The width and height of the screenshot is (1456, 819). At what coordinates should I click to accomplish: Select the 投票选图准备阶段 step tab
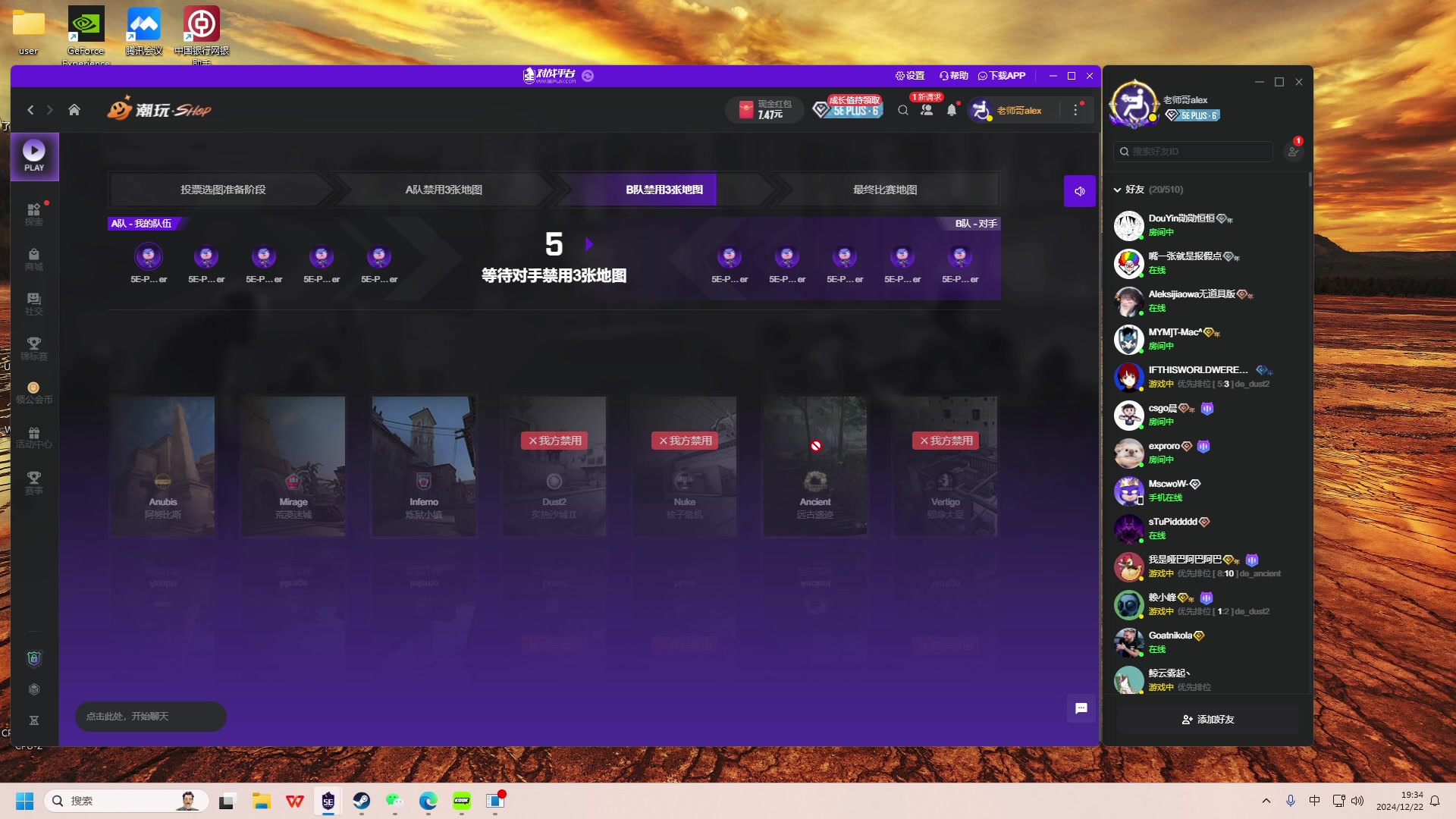(223, 190)
